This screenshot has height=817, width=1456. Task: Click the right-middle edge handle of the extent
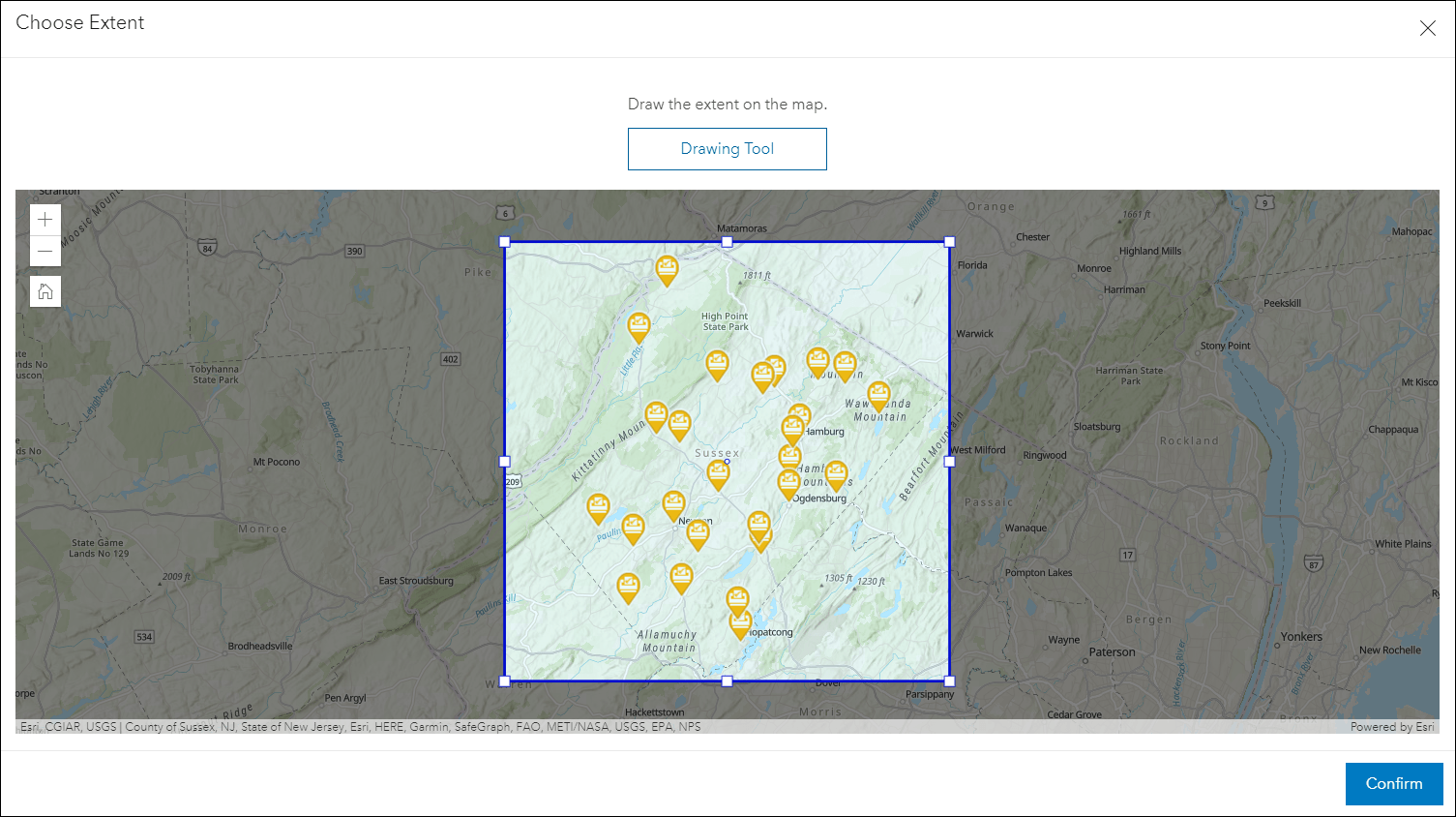tap(949, 462)
